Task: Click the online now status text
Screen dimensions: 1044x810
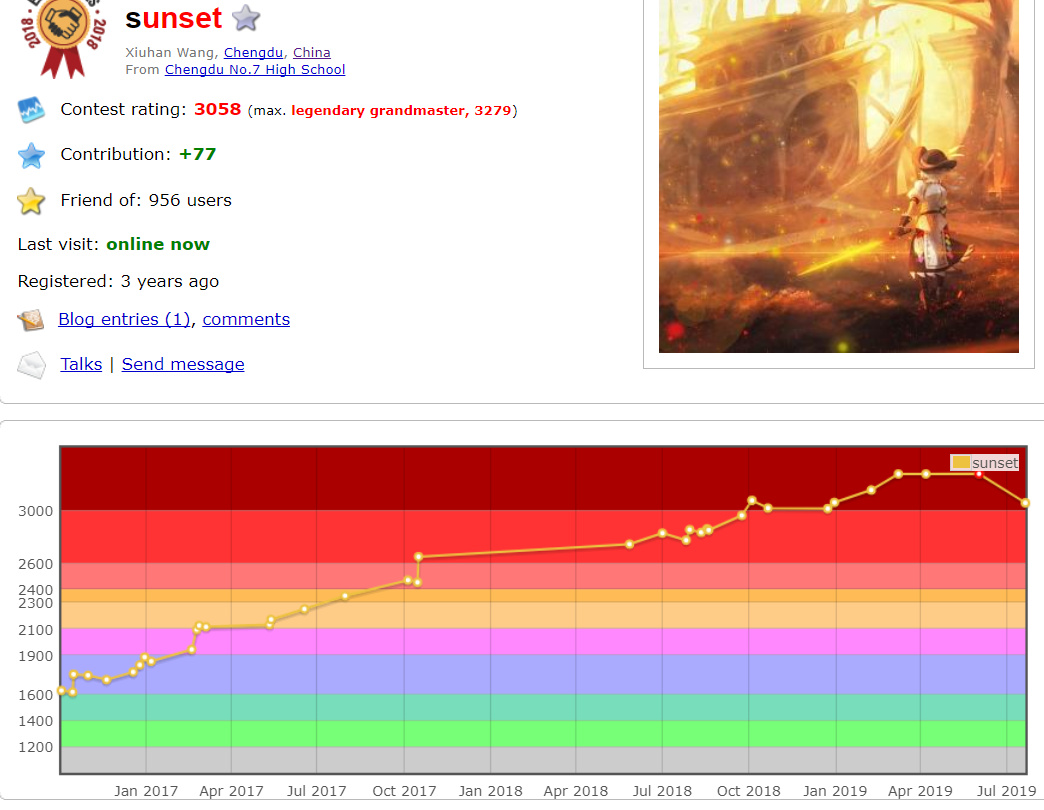Action: point(158,244)
